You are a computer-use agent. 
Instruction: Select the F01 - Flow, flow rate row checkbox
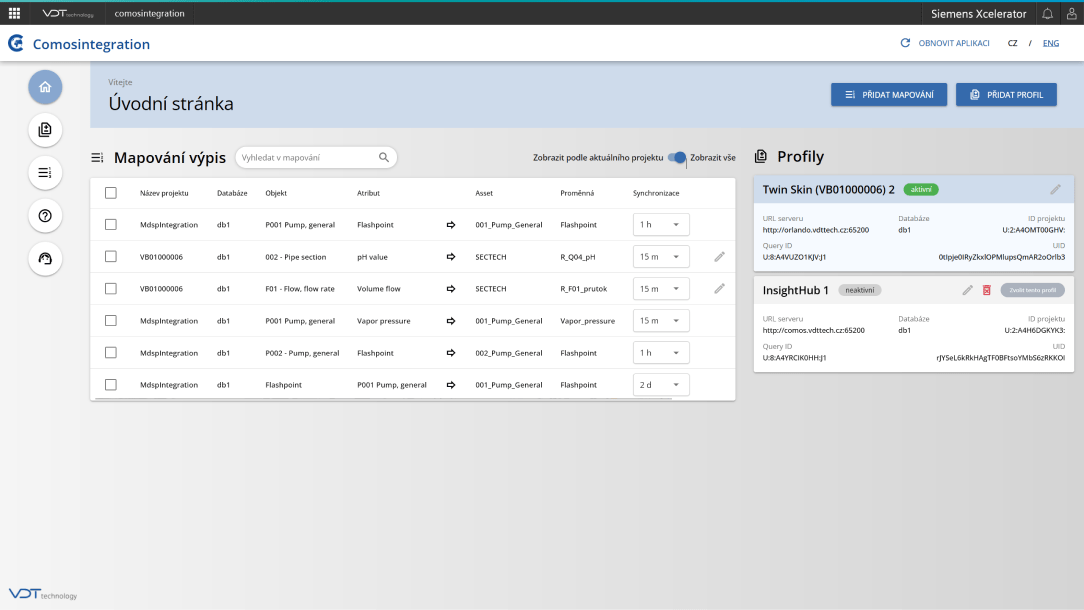point(111,289)
